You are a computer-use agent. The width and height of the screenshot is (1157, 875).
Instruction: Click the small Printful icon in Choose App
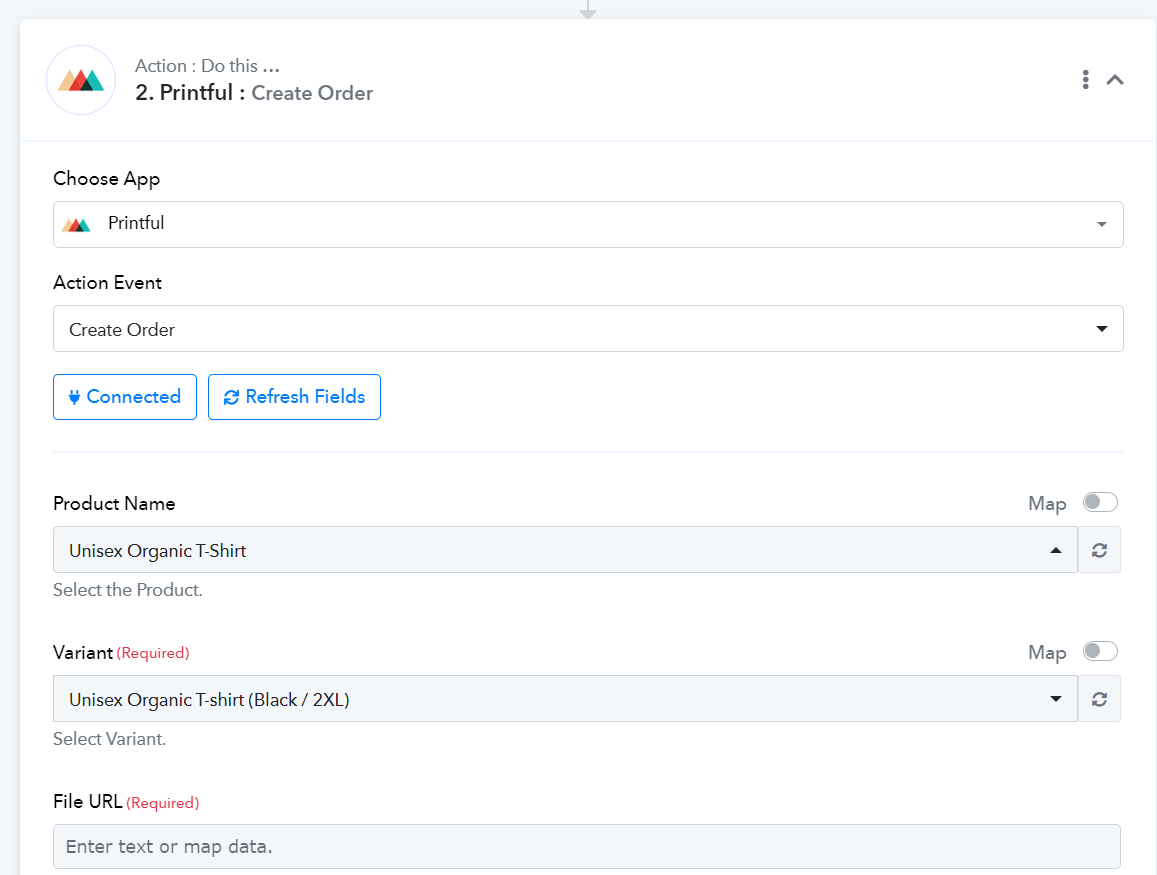pos(76,224)
